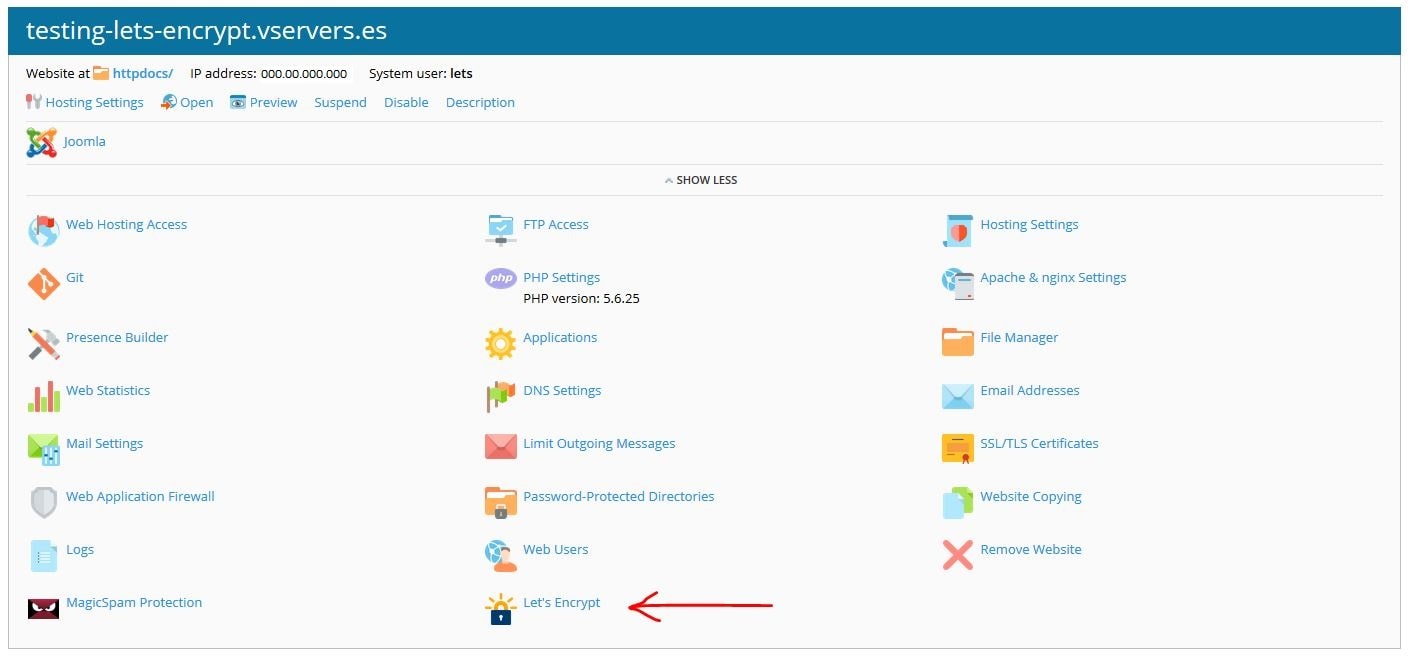The width and height of the screenshot is (1411, 662).
Task: Click the System user lets text
Action: pyautogui.click(x=421, y=73)
